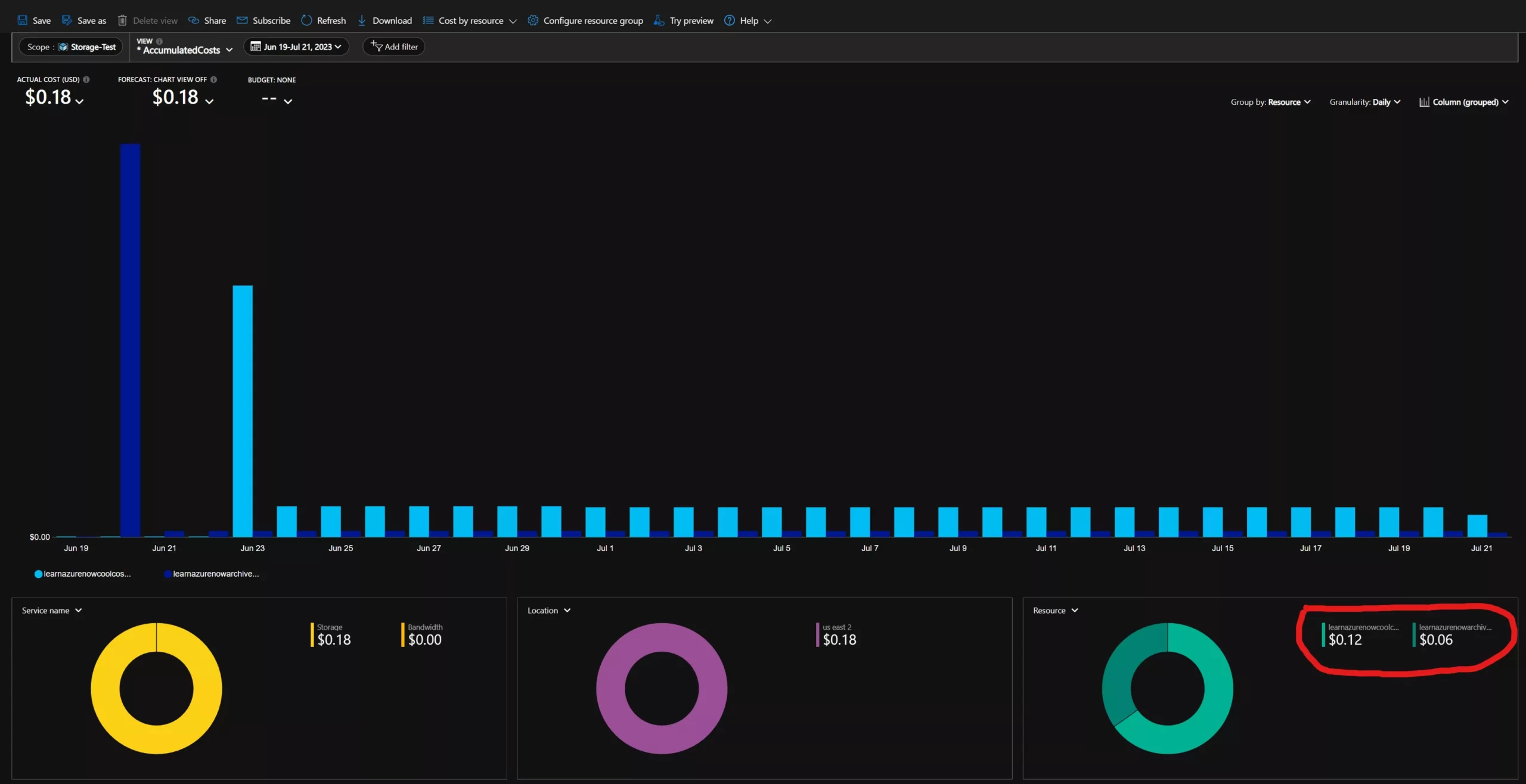Click the Configure resource group gear icon
This screenshot has width=1526, height=784.
click(533, 20)
